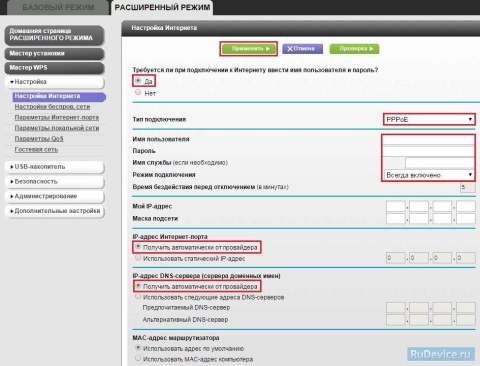
Task: Click first octet of Мой IP-адрес
Action: (x=396, y=206)
